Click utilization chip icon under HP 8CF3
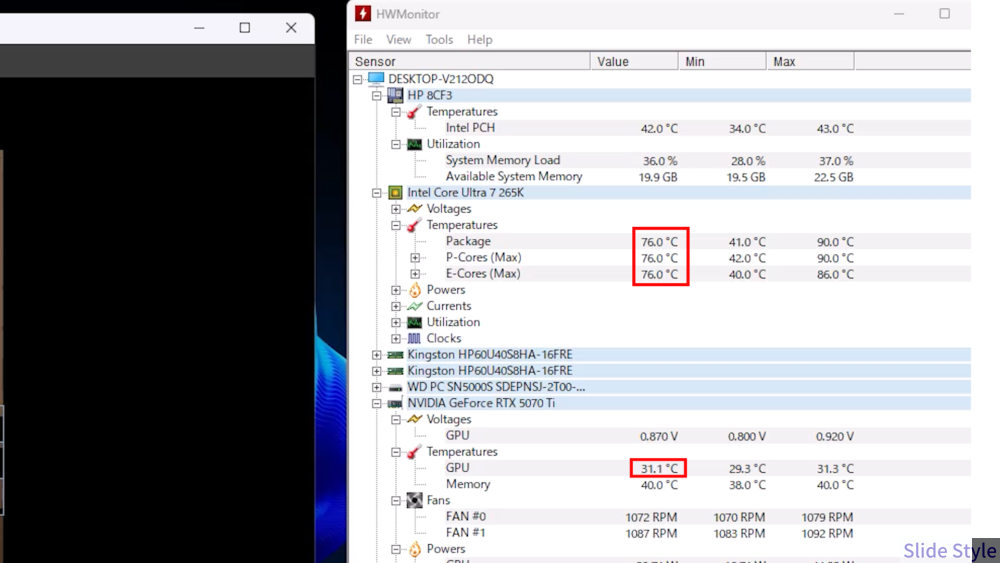 [415, 144]
